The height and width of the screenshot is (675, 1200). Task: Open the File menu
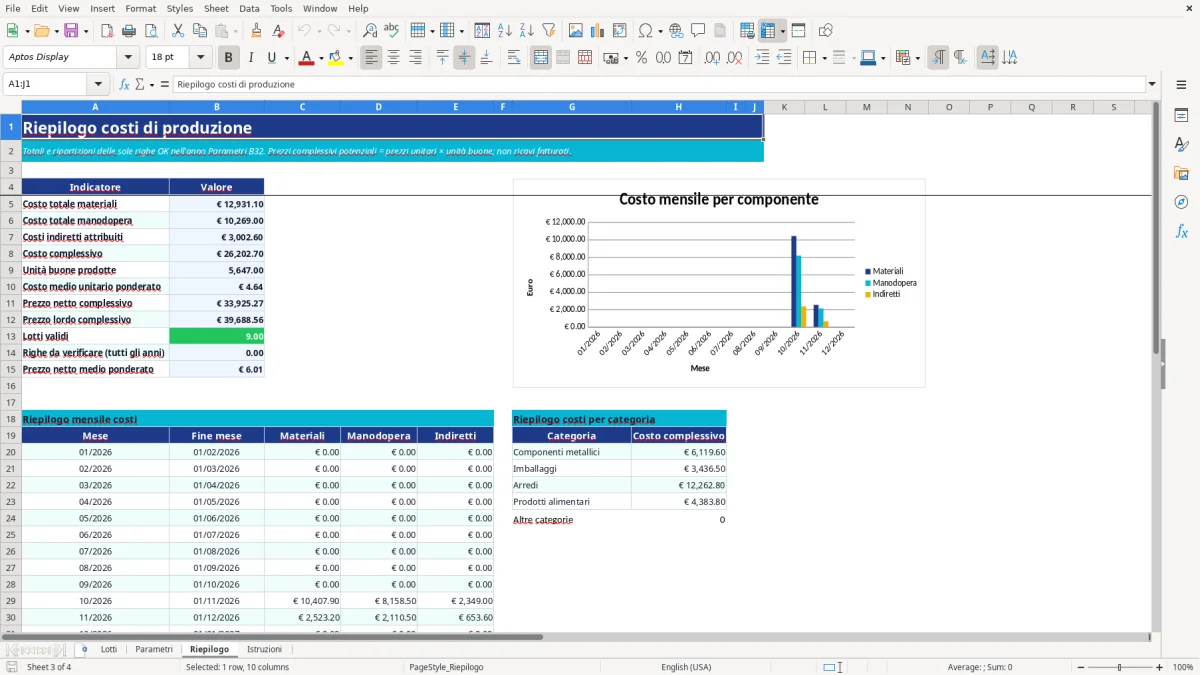pos(13,8)
